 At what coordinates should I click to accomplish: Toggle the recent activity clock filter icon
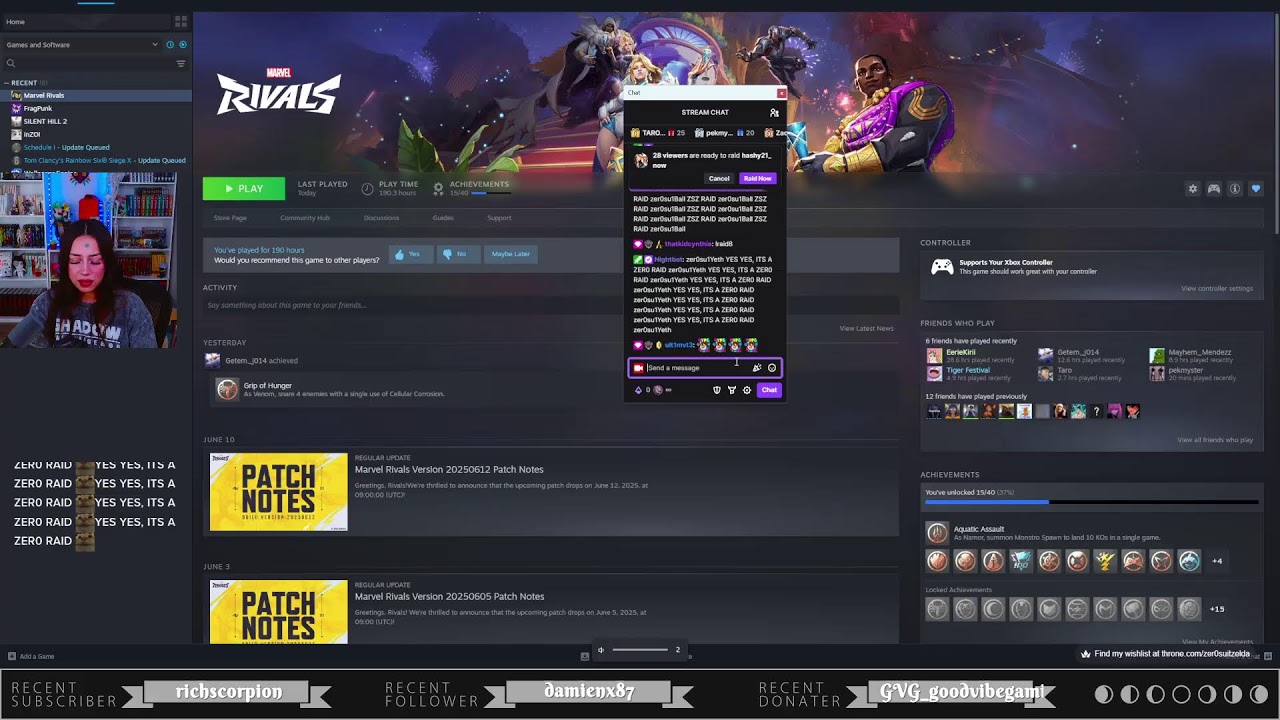(170, 45)
